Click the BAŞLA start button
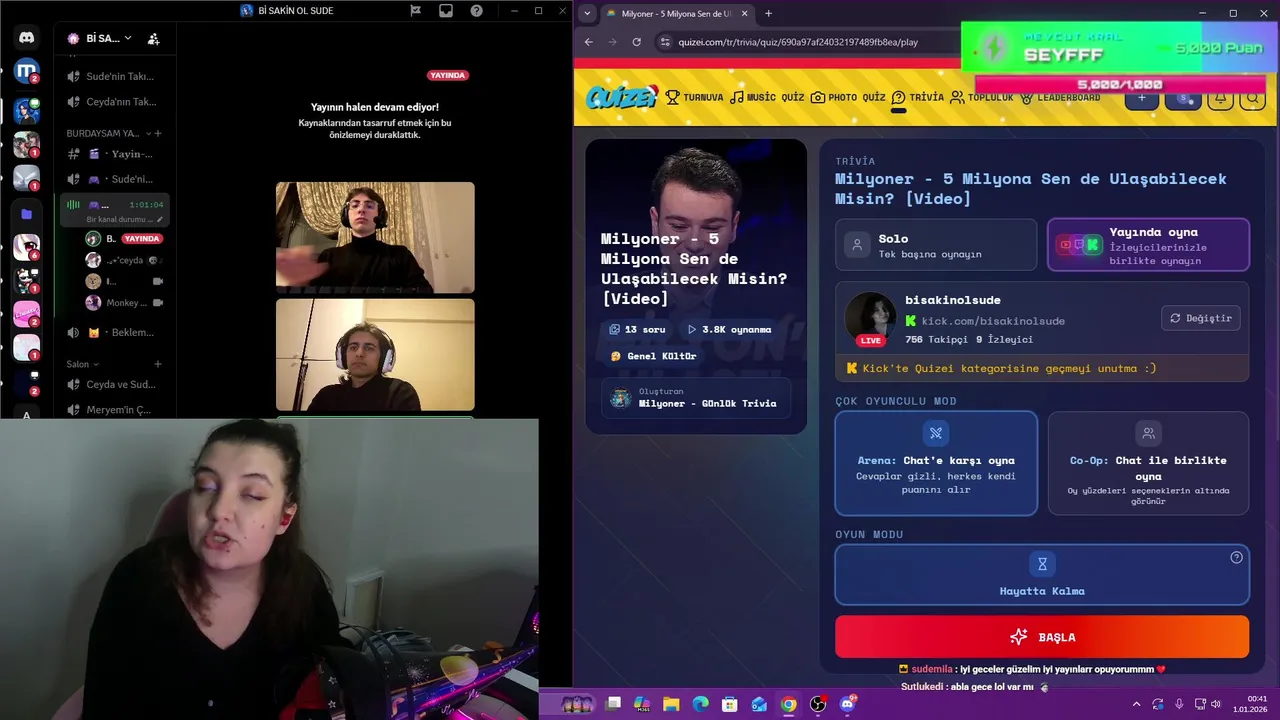 click(1042, 637)
